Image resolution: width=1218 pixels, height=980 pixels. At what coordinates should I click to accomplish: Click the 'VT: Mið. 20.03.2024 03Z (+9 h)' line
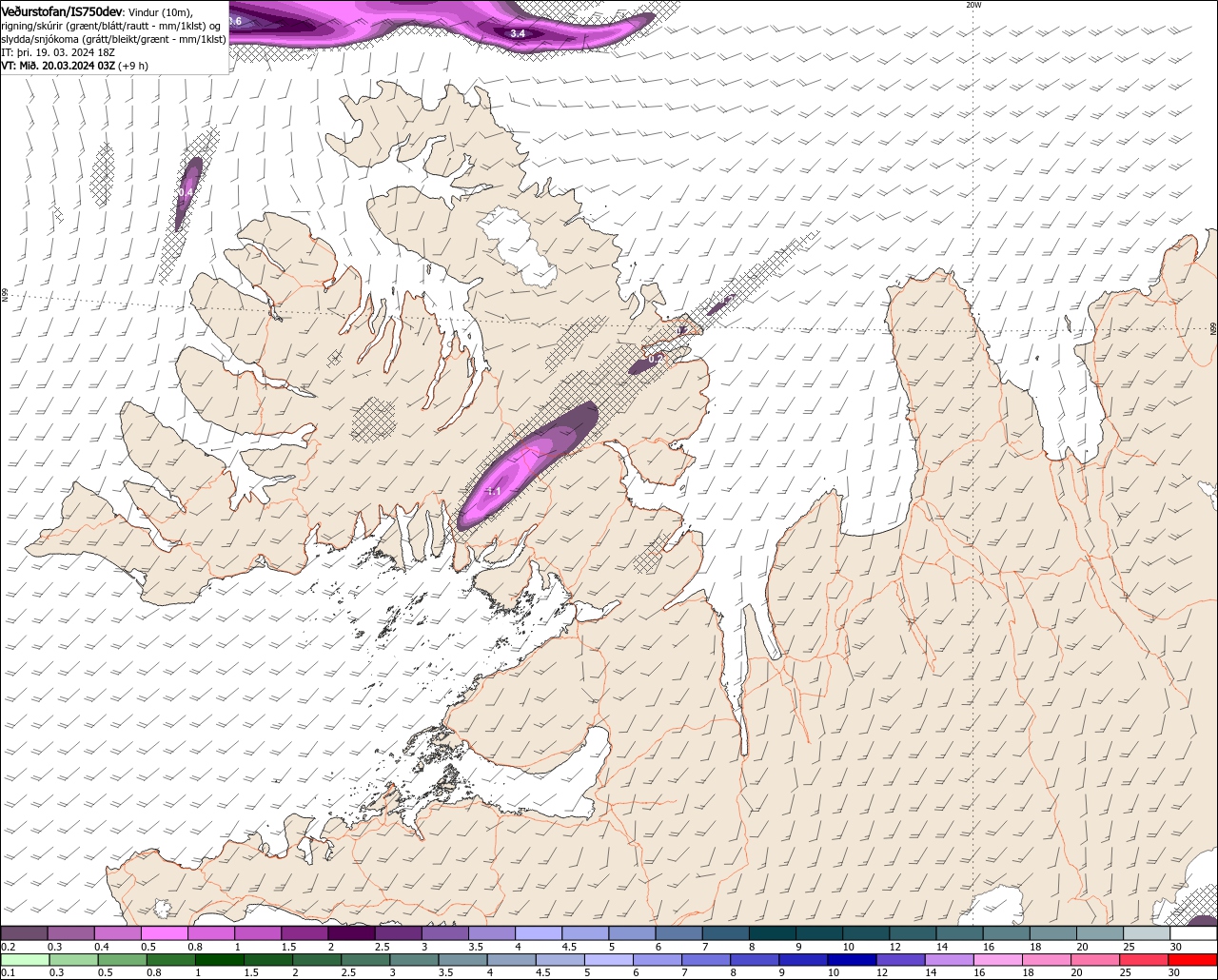point(75,66)
